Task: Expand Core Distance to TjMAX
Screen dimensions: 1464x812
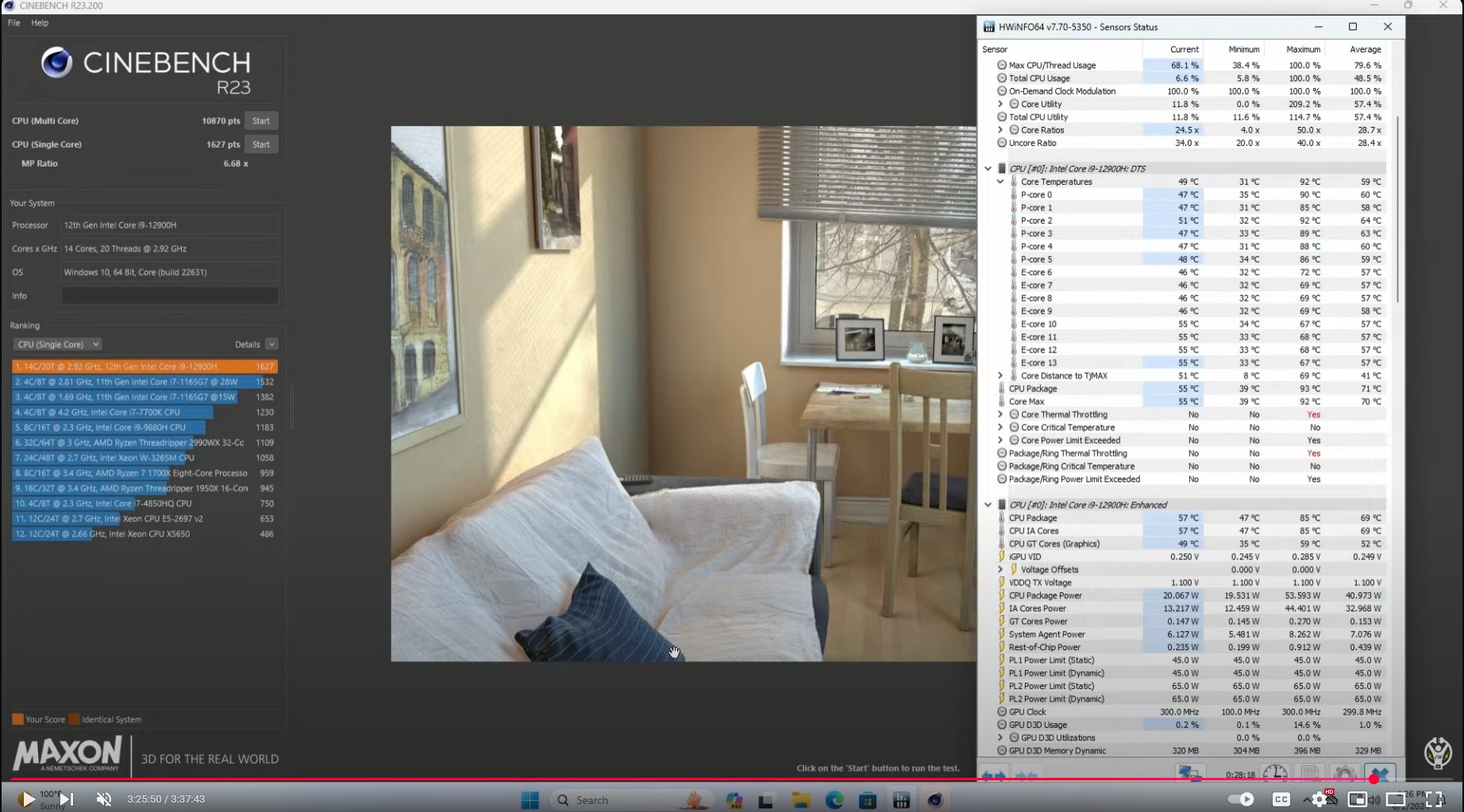Action: pyautogui.click(x=1000, y=375)
